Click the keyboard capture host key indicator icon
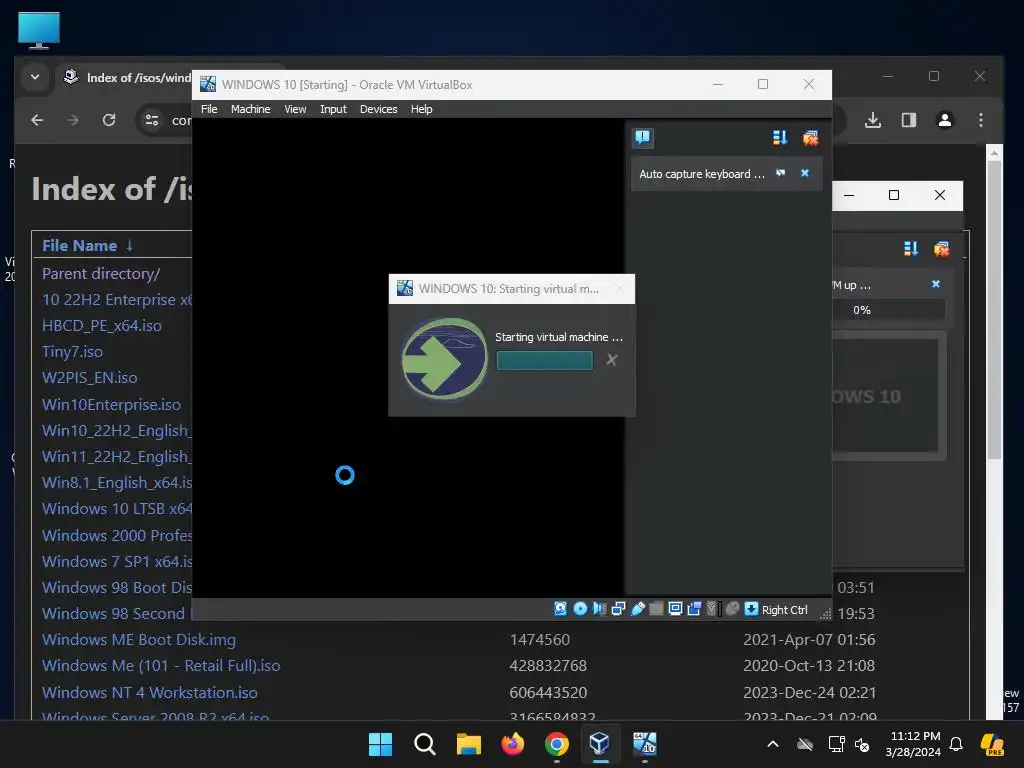This screenshot has width=1024, height=768. tap(751, 609)
